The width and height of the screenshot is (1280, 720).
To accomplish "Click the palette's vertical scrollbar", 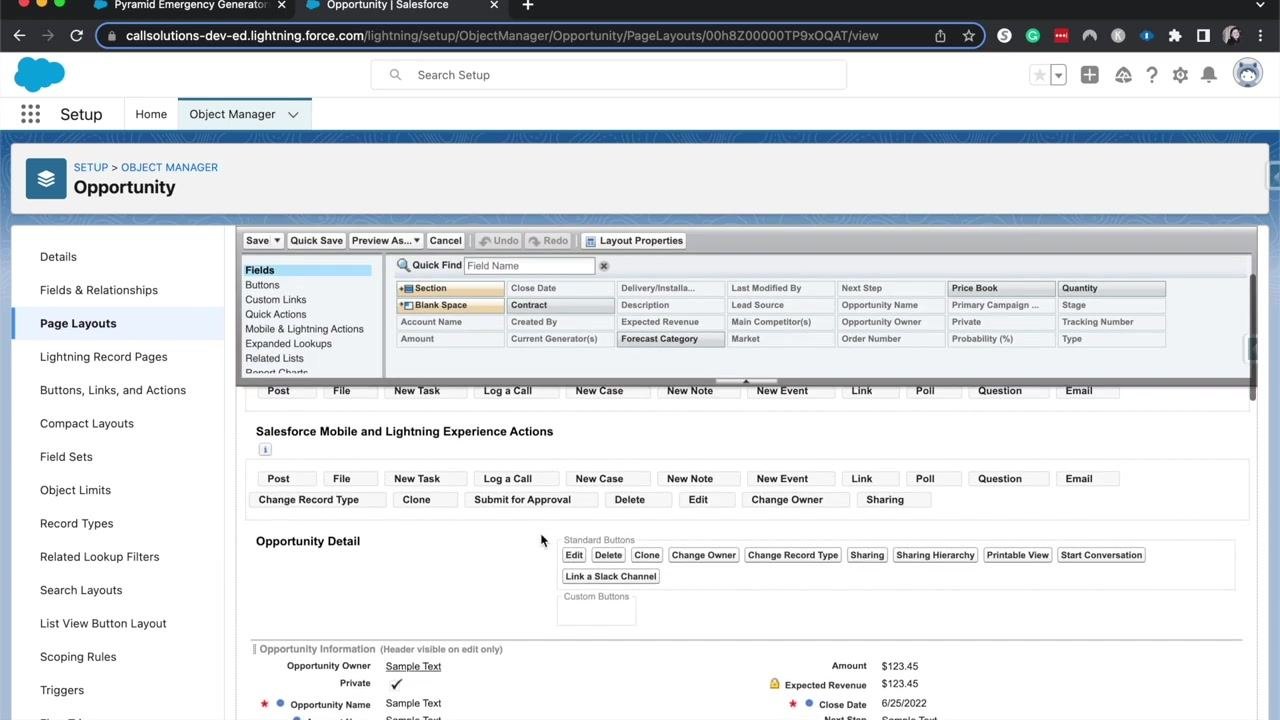I will pyautogui.click(x=1253, y=338).
